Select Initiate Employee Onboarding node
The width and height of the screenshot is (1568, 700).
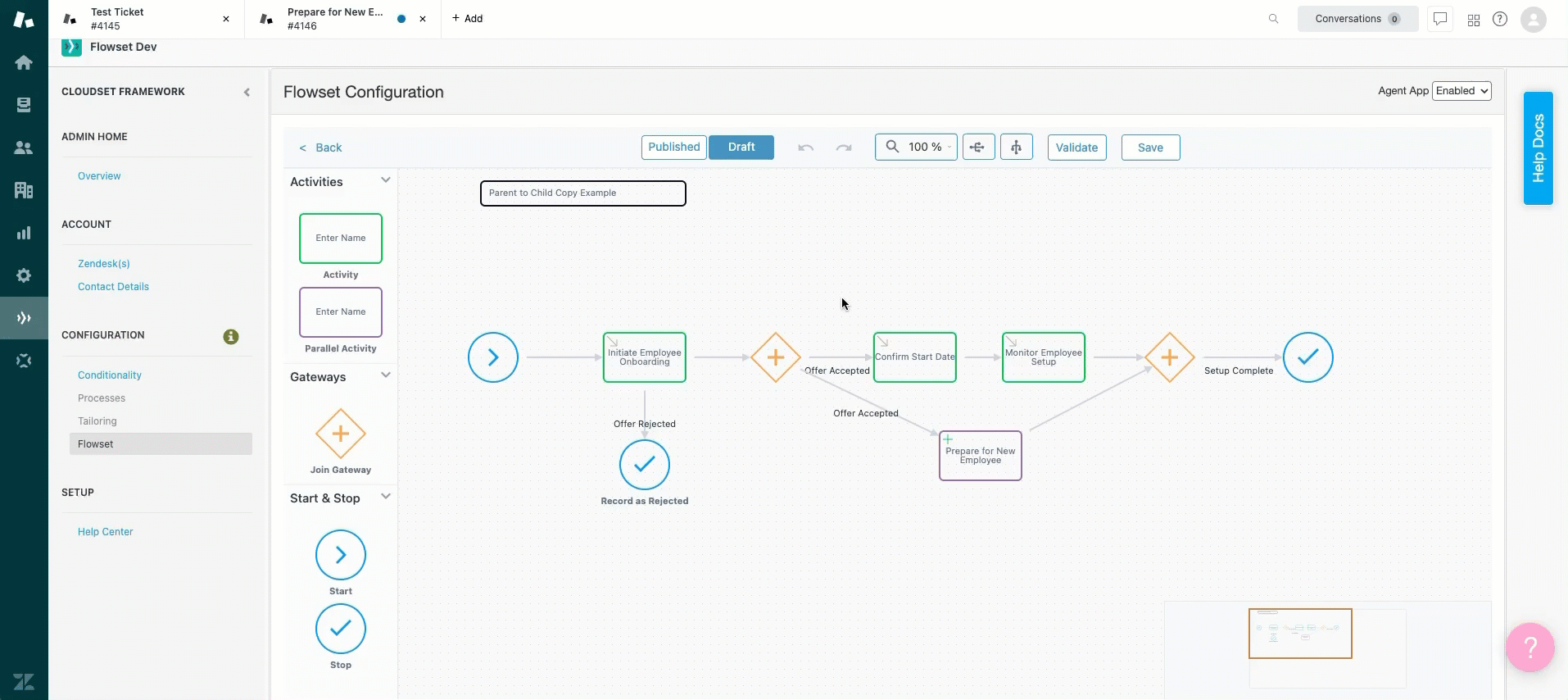(645, 357)
